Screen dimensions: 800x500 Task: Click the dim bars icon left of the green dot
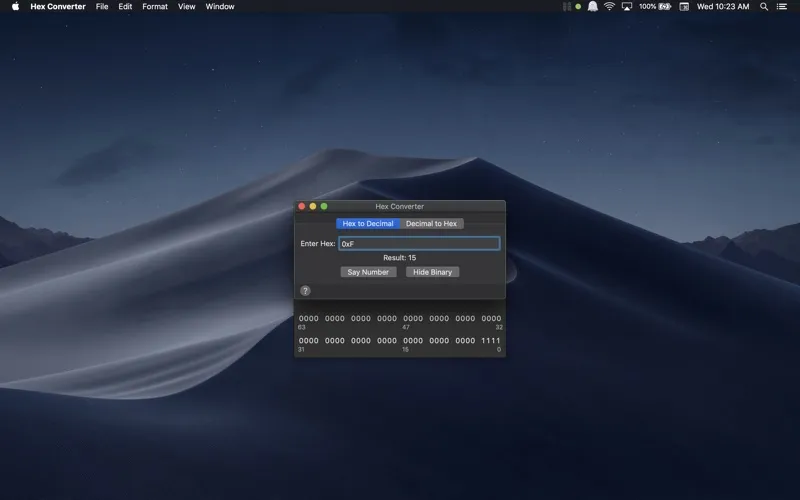point(566,7)
